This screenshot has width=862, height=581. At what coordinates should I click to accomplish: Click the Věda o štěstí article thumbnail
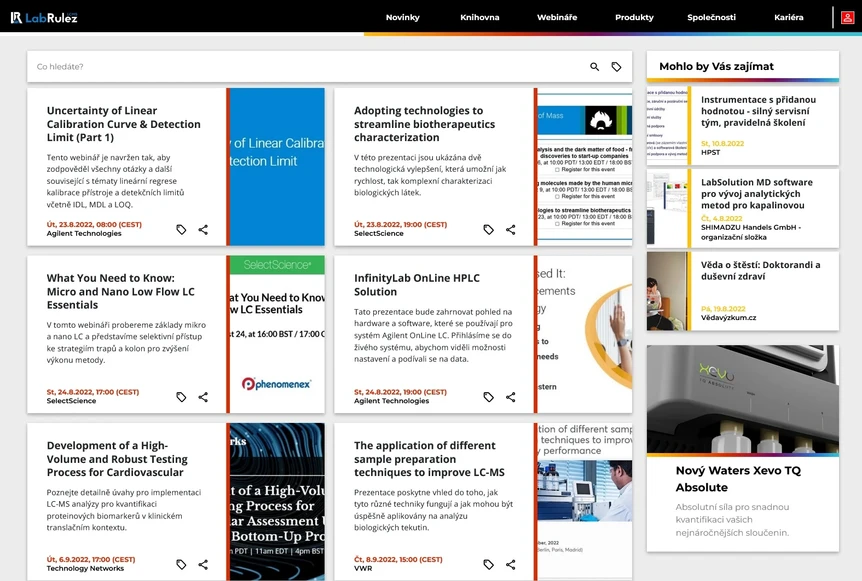click(667, 291)
